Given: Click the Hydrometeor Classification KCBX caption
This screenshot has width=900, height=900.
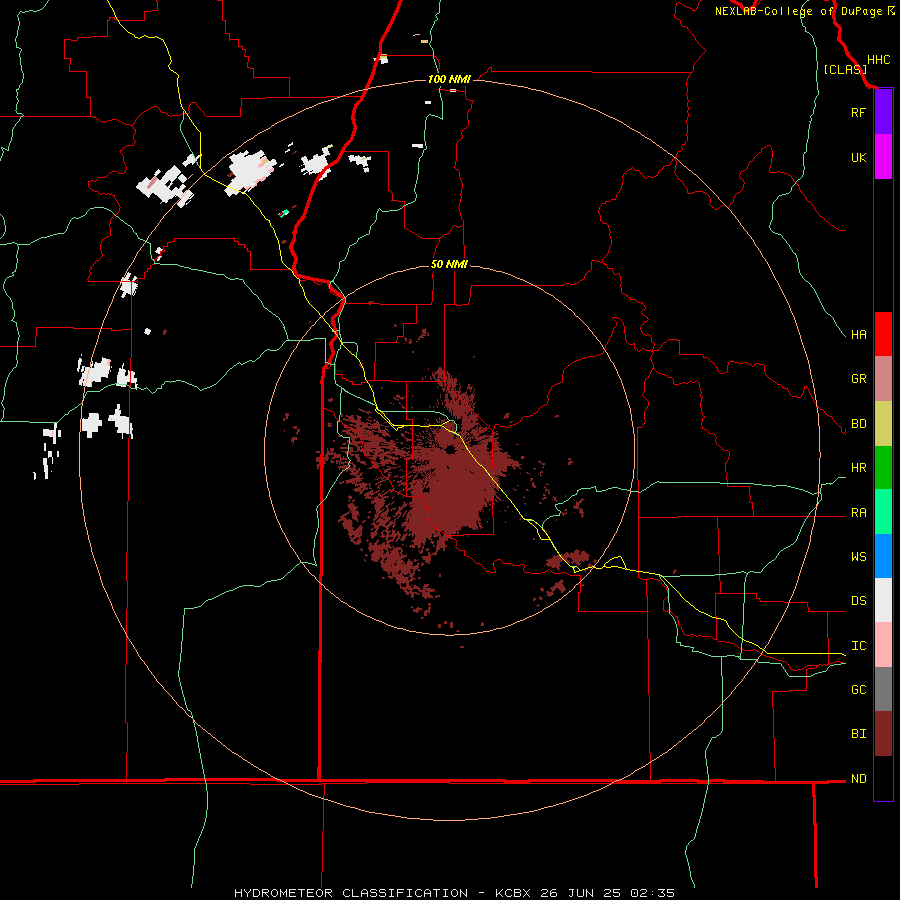Looking at the screenshot, I should [454, 893].
